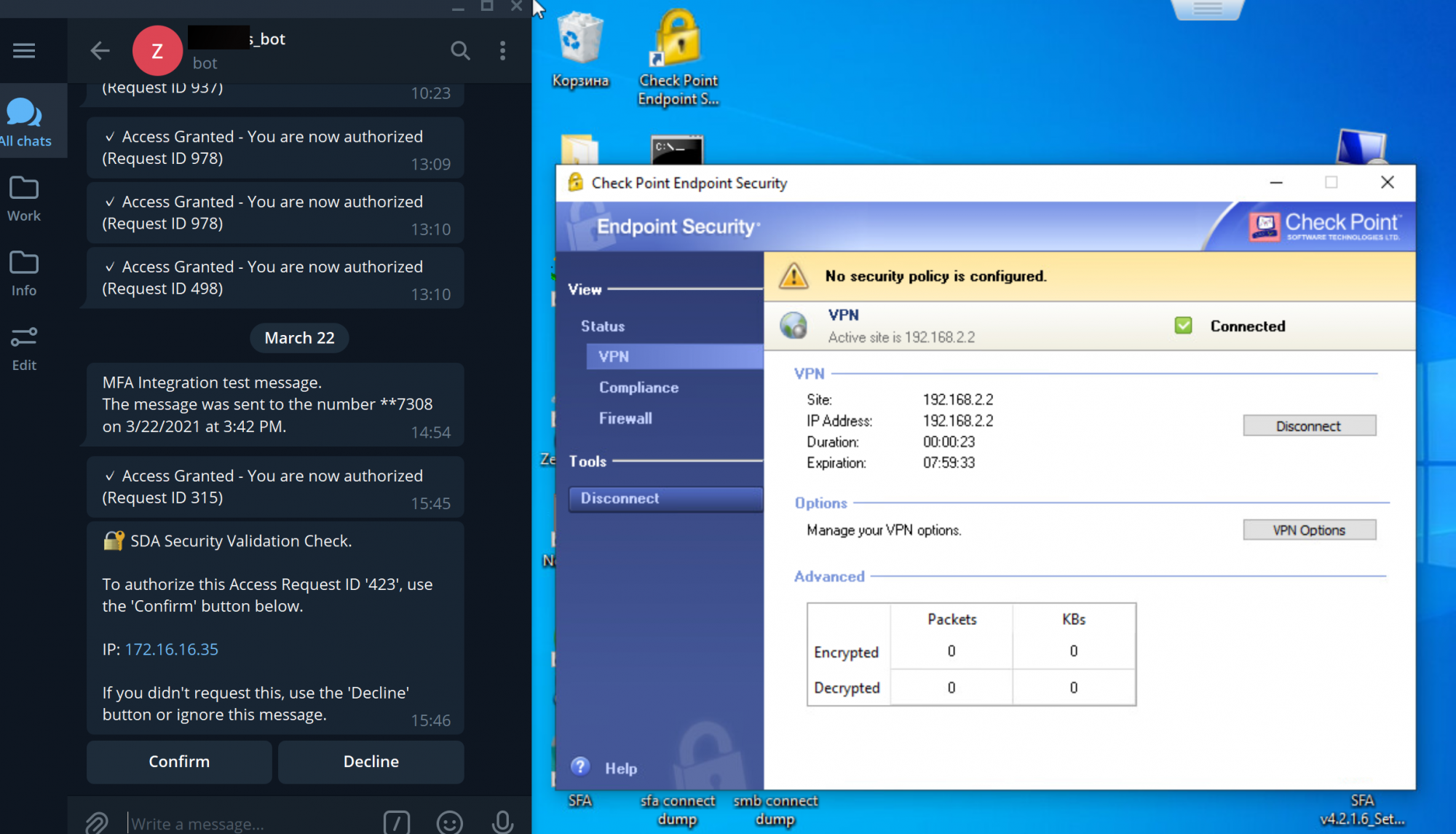Open the bot commands slash icon
Viewport: 1456px width, 834px height.
397,822
